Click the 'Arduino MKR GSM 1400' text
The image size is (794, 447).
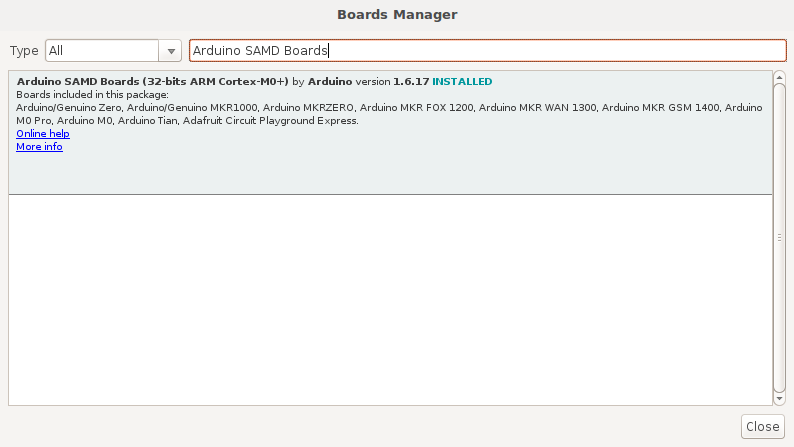click(660, 108)
